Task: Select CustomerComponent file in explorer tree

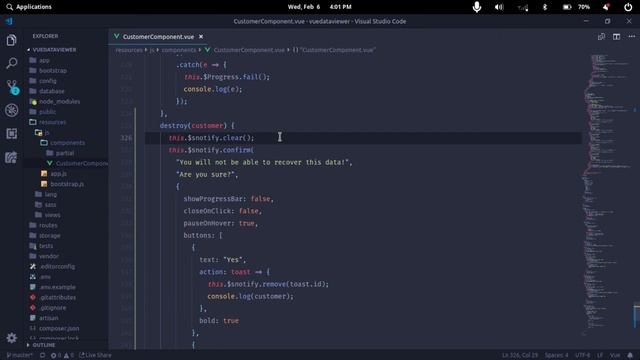Action: [x=81, y=163]
